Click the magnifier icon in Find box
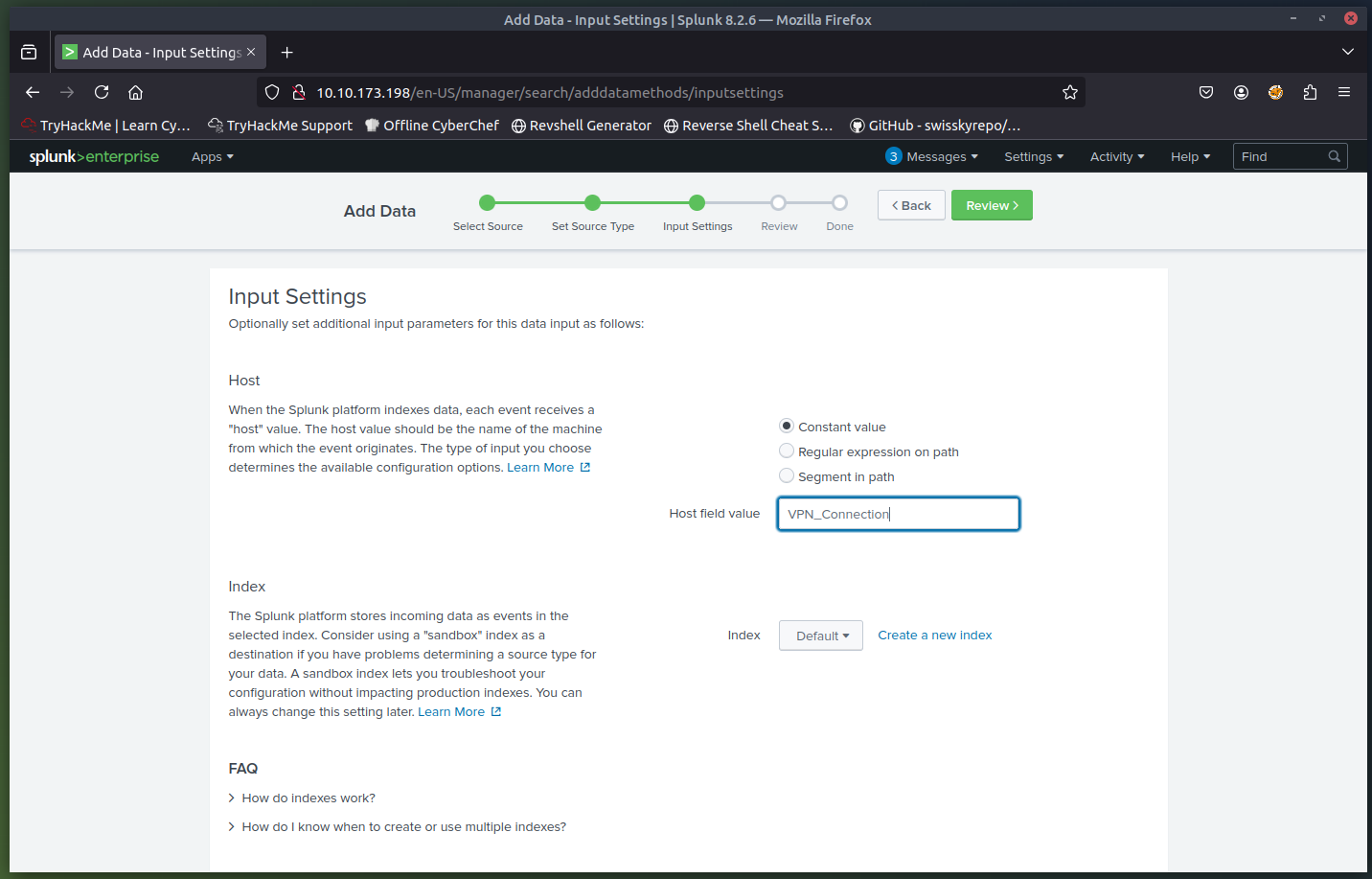The height and width of the screenshot is (879, 1372). pos(1334,156)
